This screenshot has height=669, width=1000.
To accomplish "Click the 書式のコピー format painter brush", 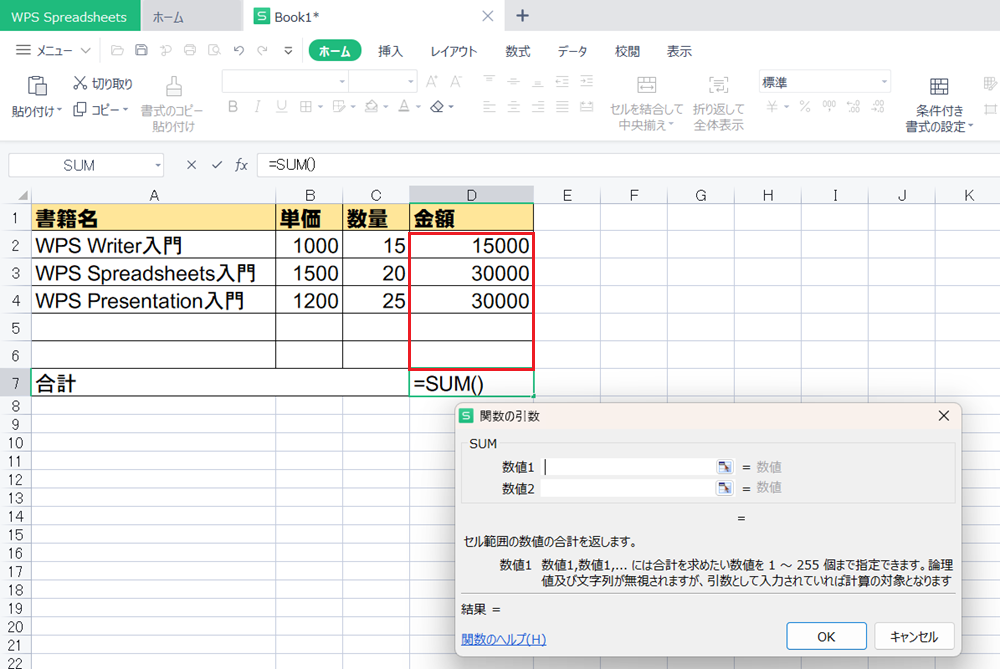I will coord(173,86).
